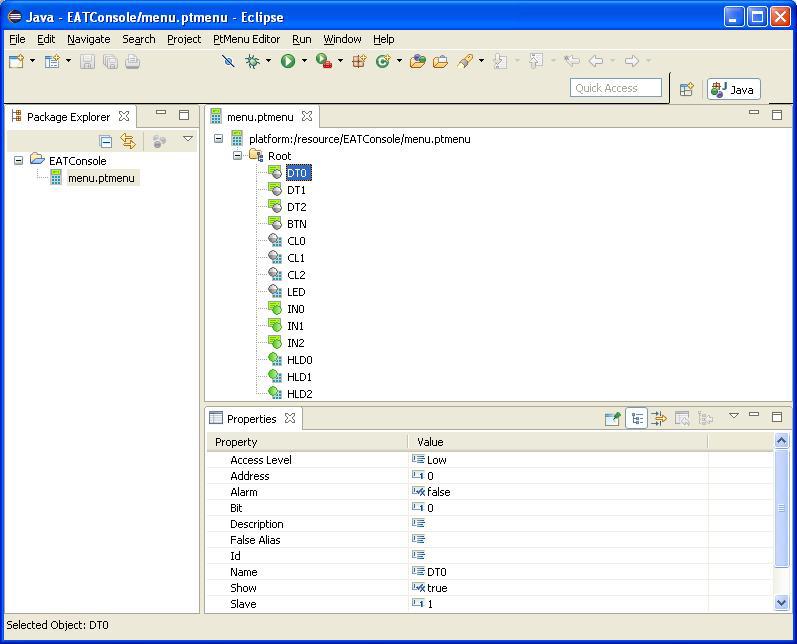Image resolution: width=797 pixels, height=644 pixels.
Task: Select menu.ptmenu in Package Explorer
Action: (x=101, y=178)
